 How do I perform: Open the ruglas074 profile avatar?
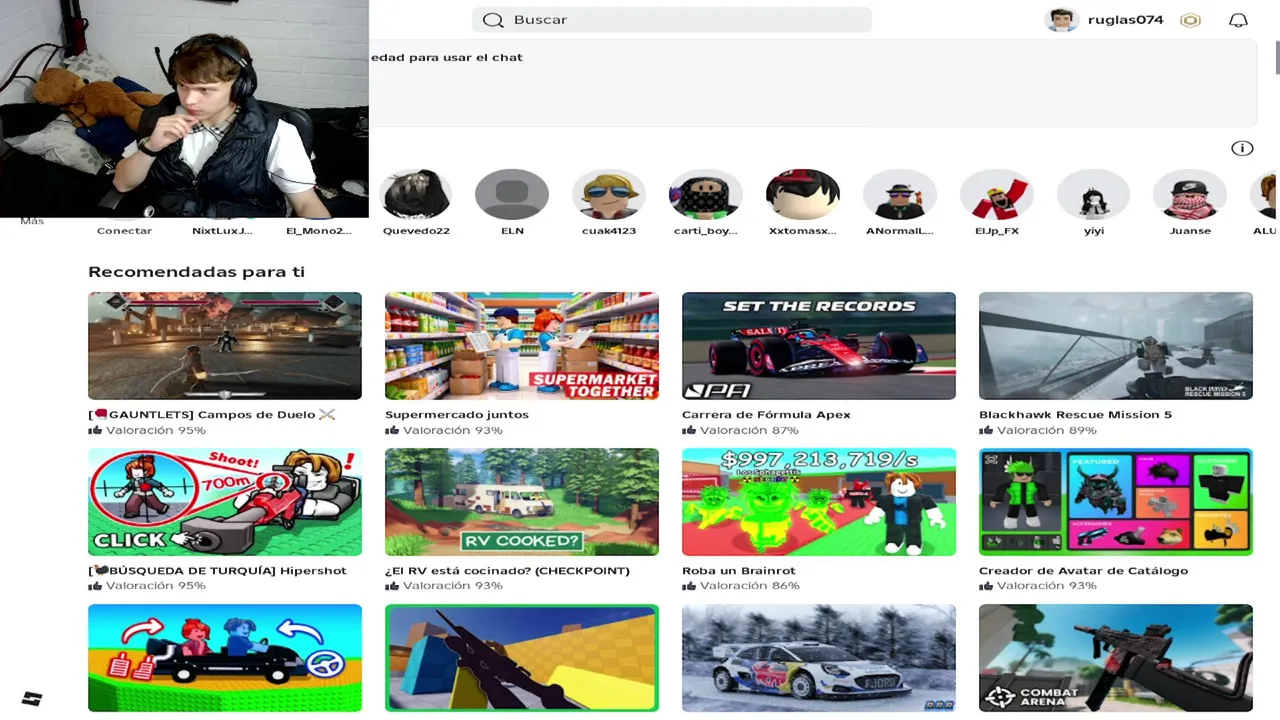[1062, 20]
